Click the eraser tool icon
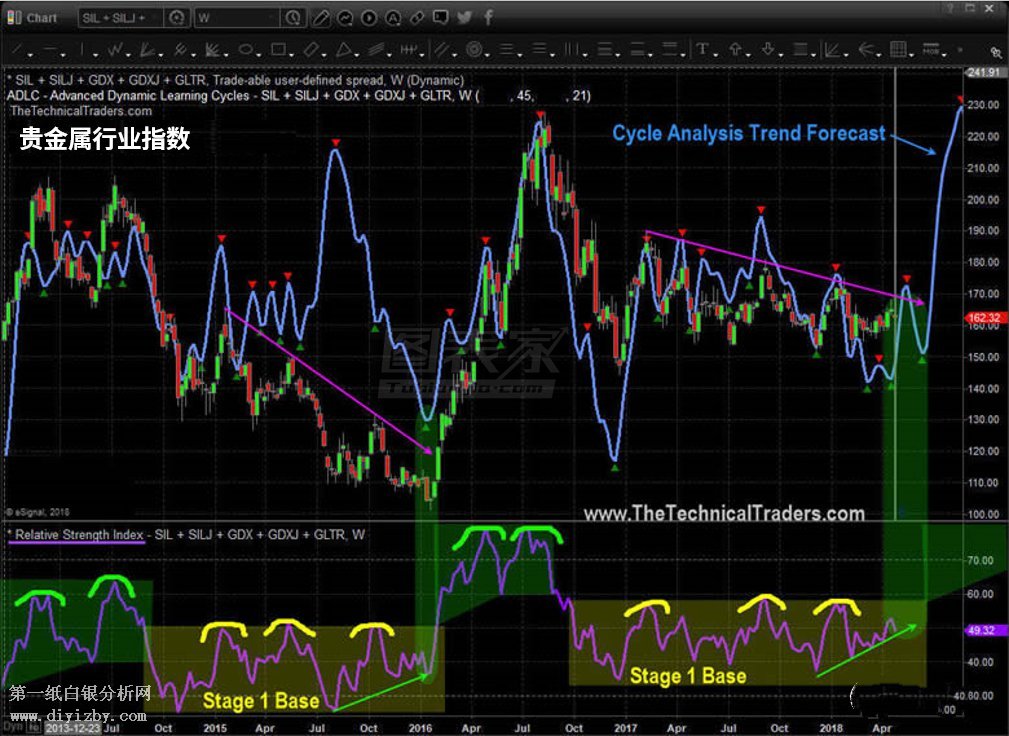 (311, 49)
